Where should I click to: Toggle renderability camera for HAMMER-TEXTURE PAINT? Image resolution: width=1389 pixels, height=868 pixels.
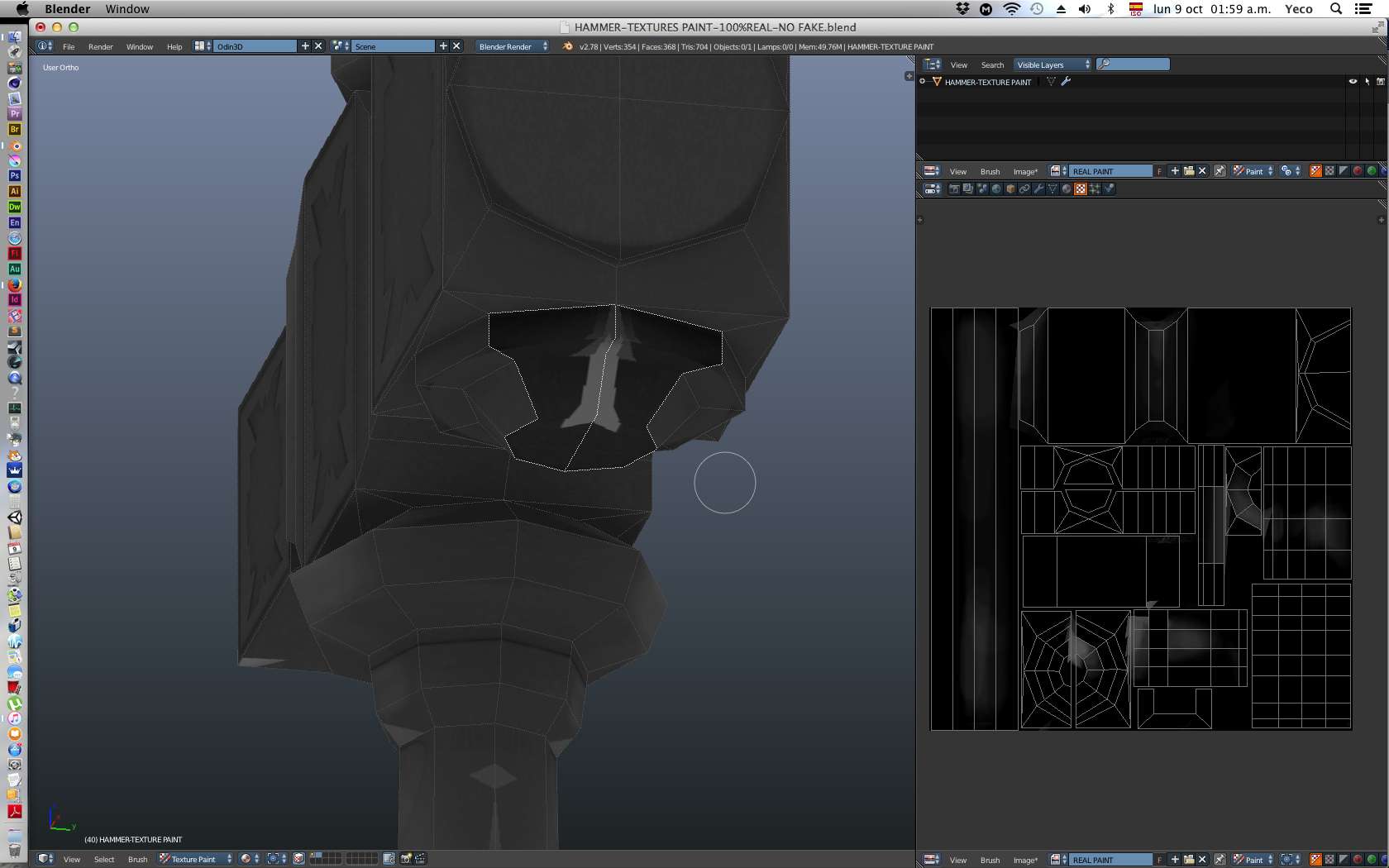click(x=1380, y=82)
